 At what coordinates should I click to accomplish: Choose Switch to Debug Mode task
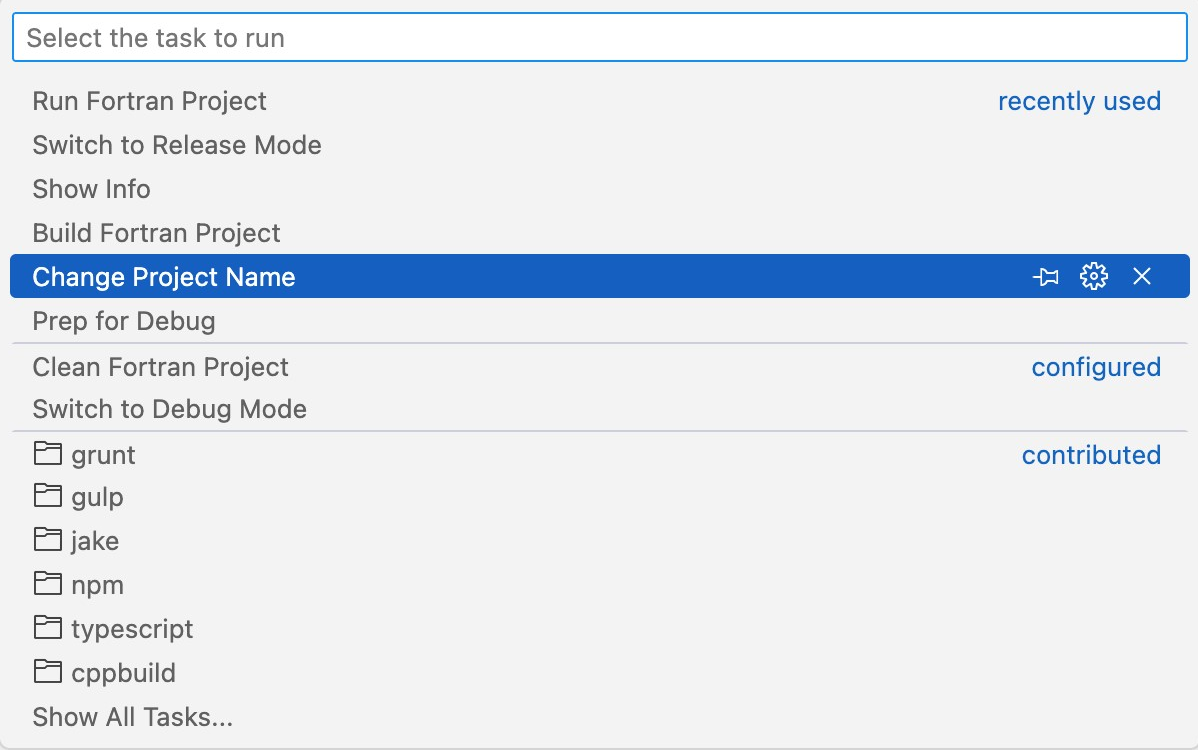[169, 409]
